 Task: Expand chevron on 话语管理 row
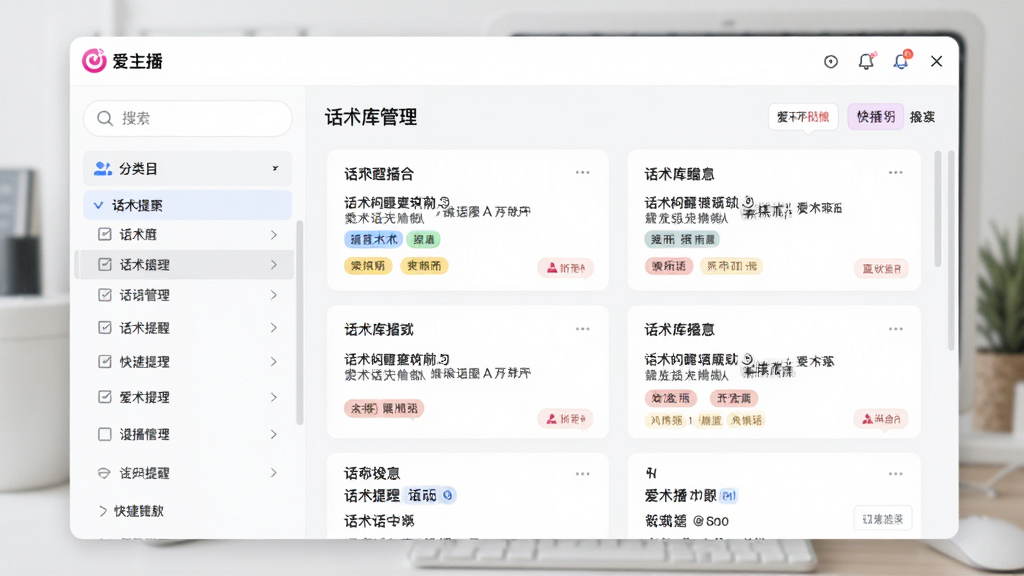(x=274, y=295)
